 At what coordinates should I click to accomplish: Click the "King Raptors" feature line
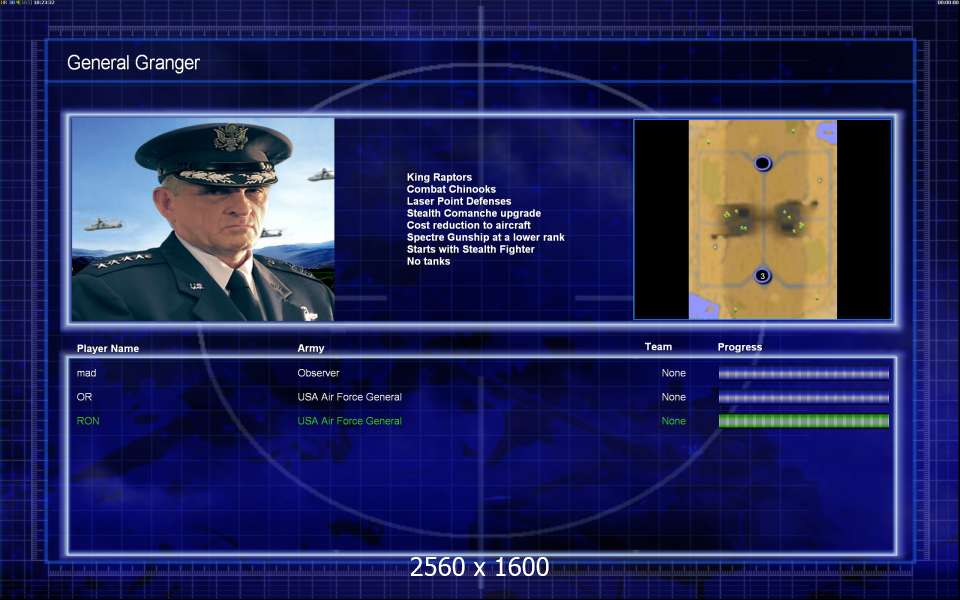(439, 178)
